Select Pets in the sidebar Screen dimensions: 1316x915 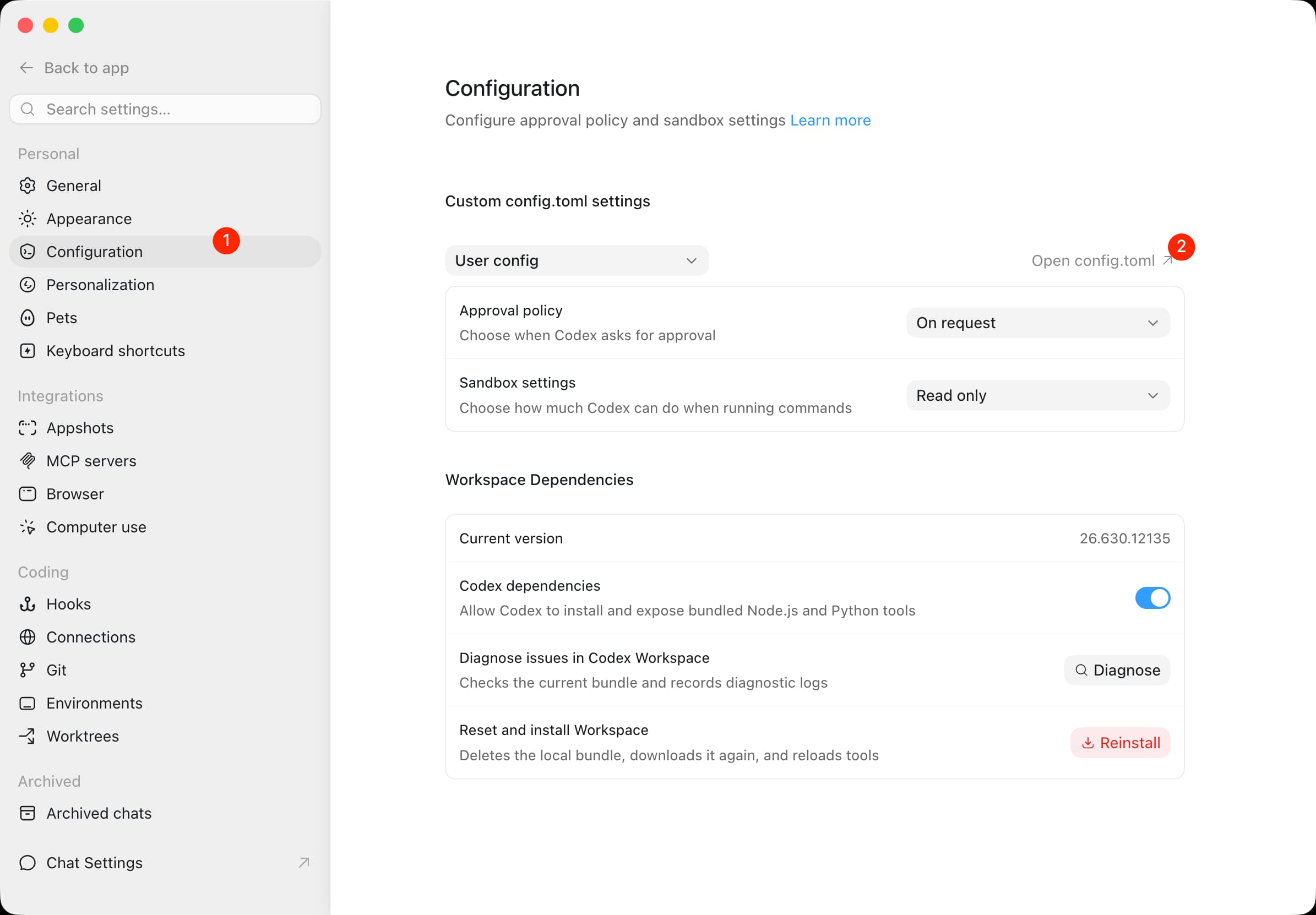165,318
